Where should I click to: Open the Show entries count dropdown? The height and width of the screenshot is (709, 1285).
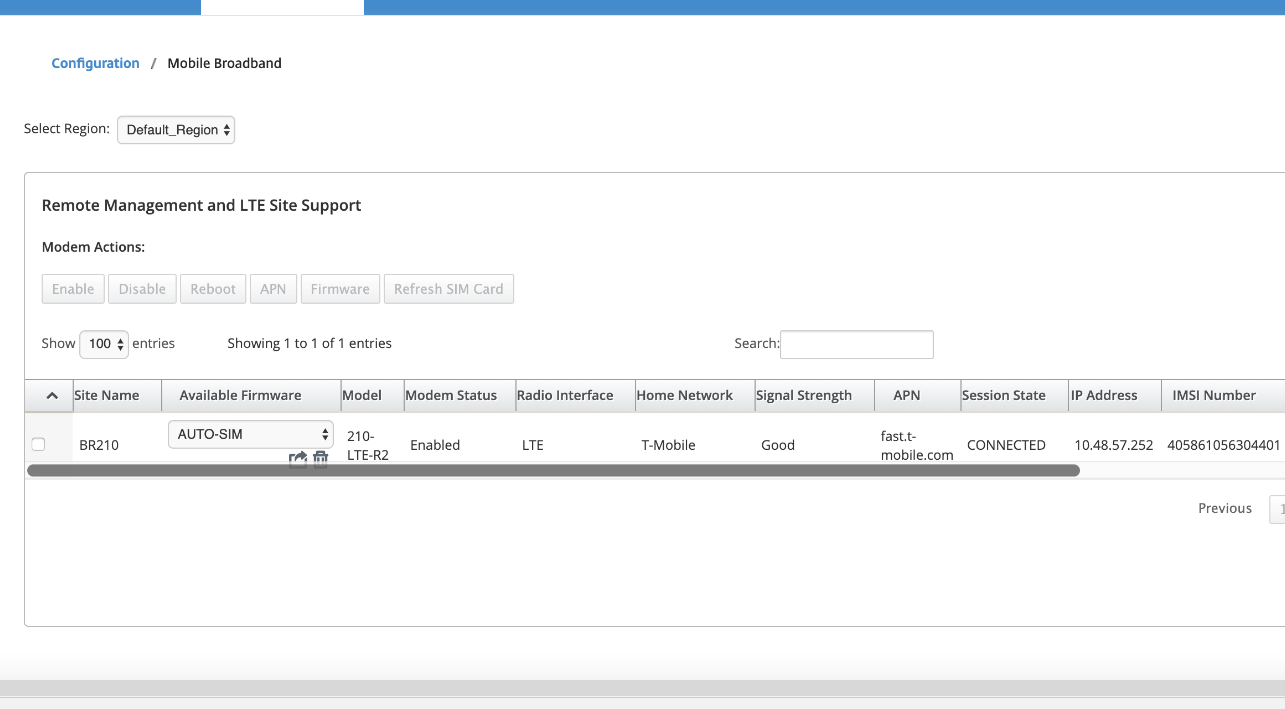[x=104, y=344]
